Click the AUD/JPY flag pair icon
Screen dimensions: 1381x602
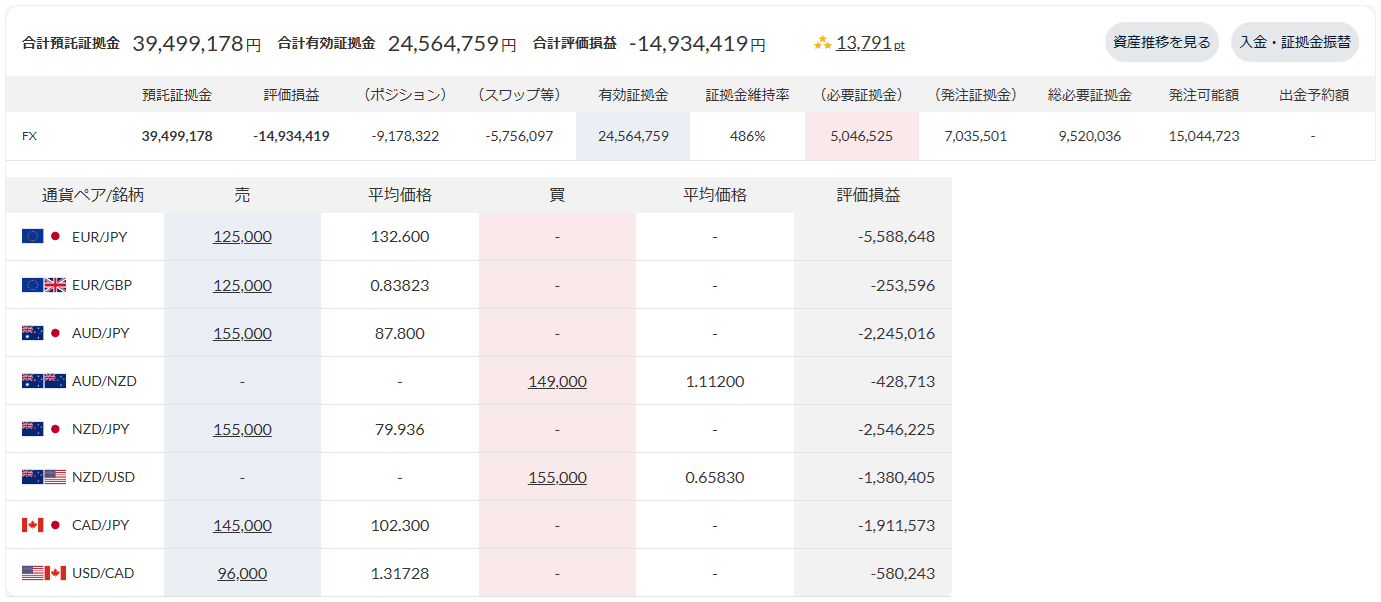tap(43, 333)
